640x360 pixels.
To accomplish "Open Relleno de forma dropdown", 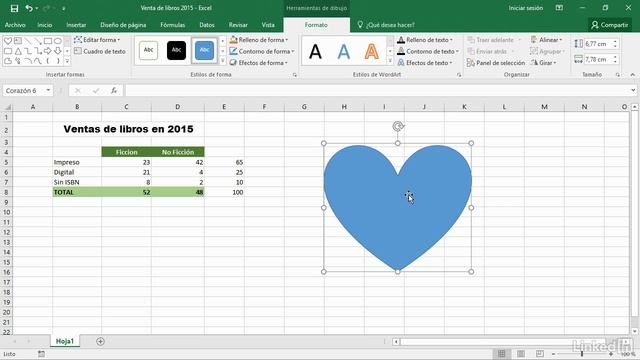I will point(259,40).
